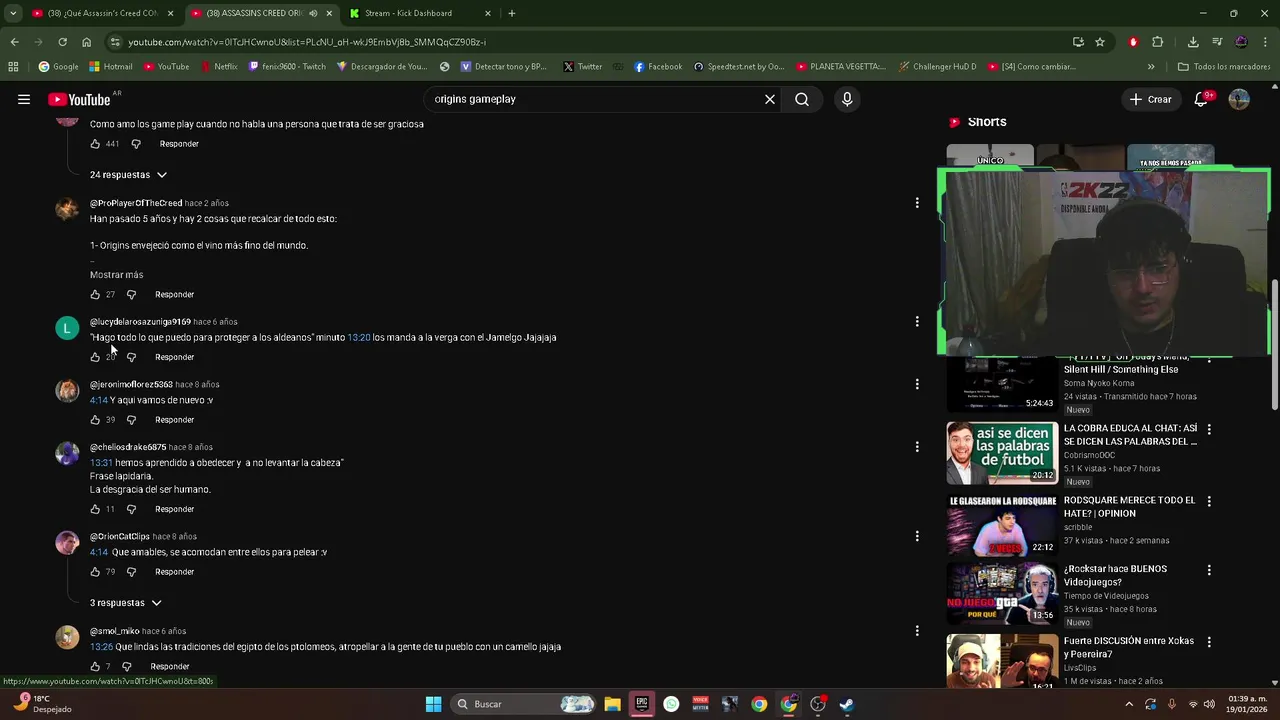
Task: Open Windows Start menu
Action: pyautogui.click(x=433, y=704)
